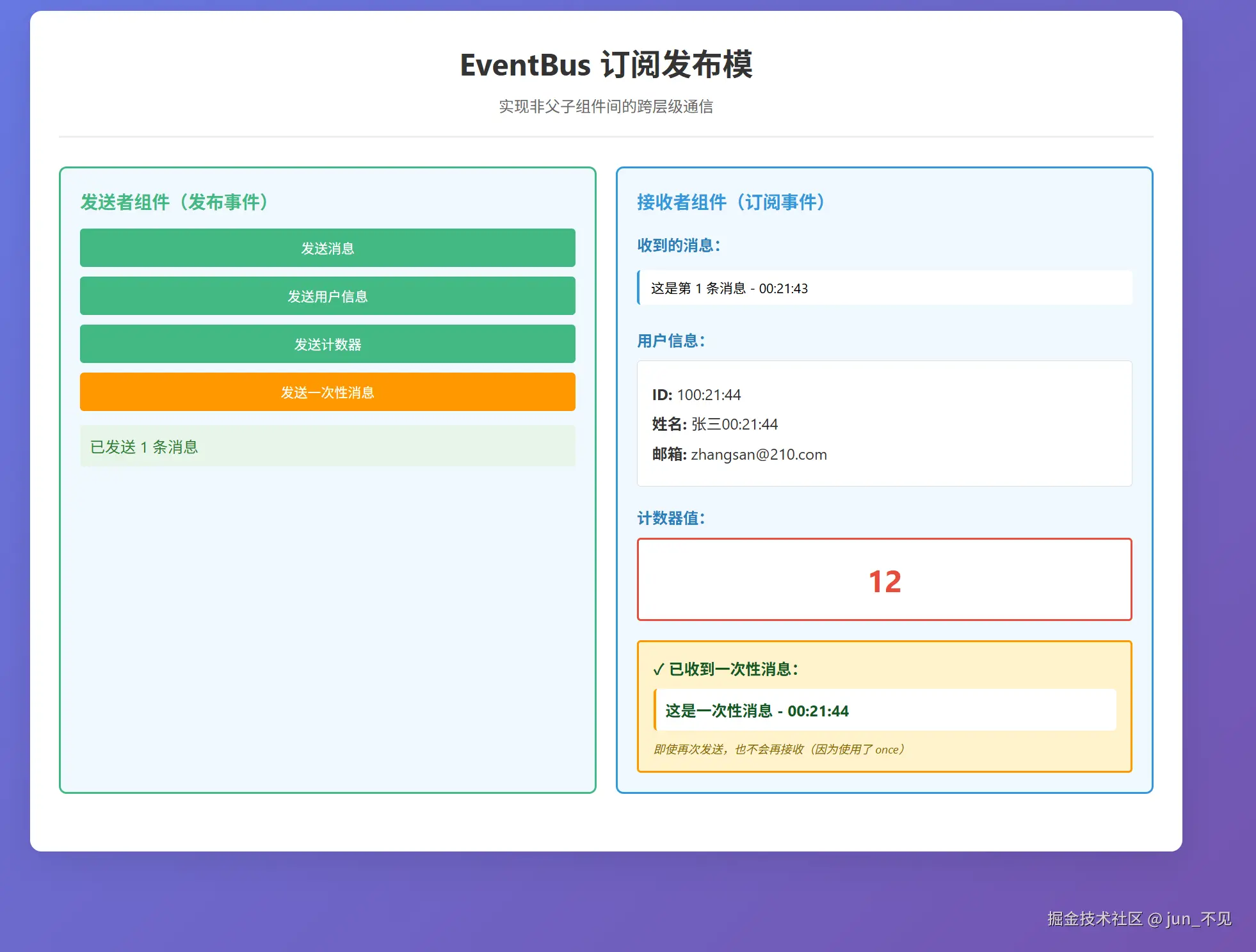Click the 用户信息 section label

point(671,341)
